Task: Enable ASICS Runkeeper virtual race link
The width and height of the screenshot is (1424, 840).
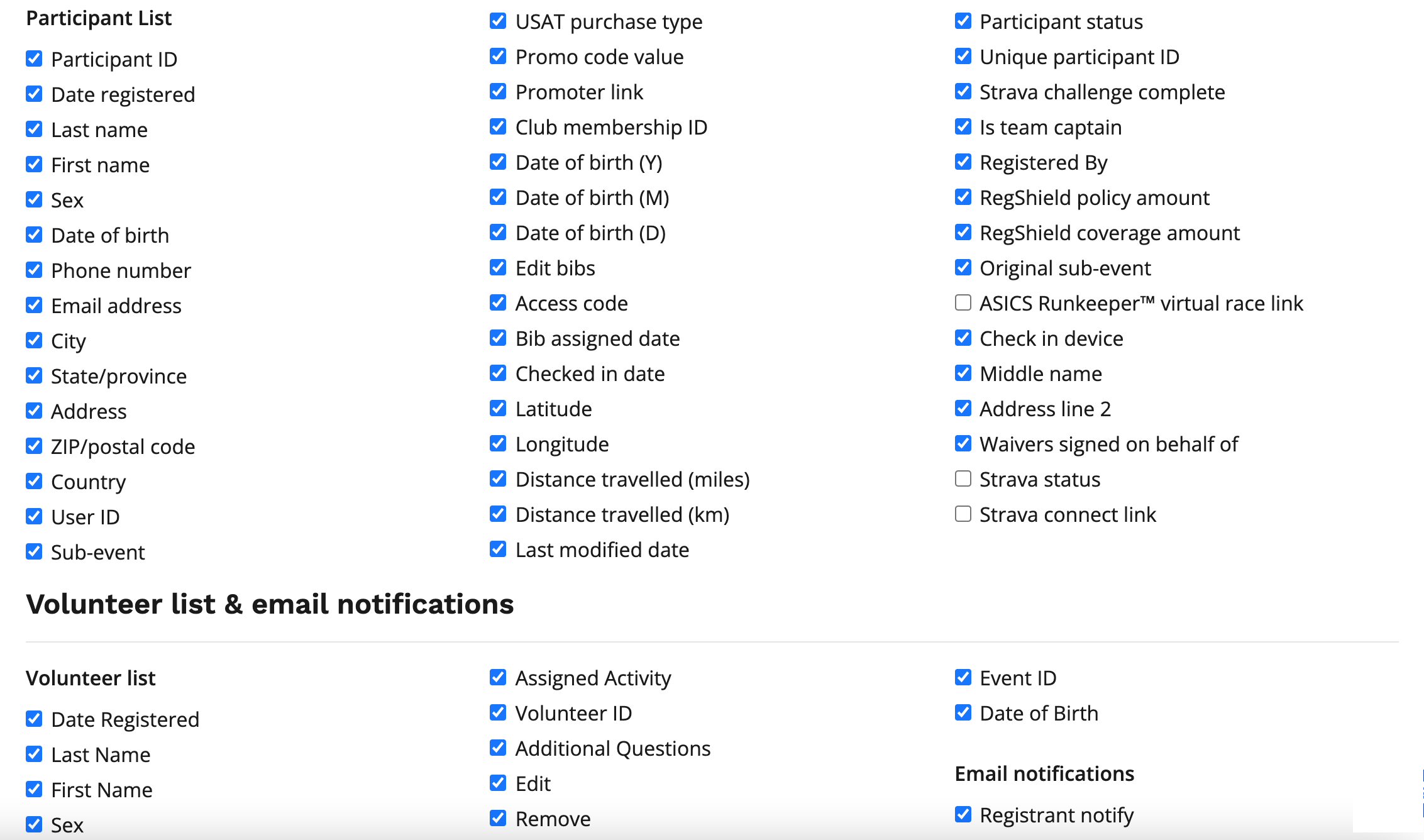Action: coord(963,303)
